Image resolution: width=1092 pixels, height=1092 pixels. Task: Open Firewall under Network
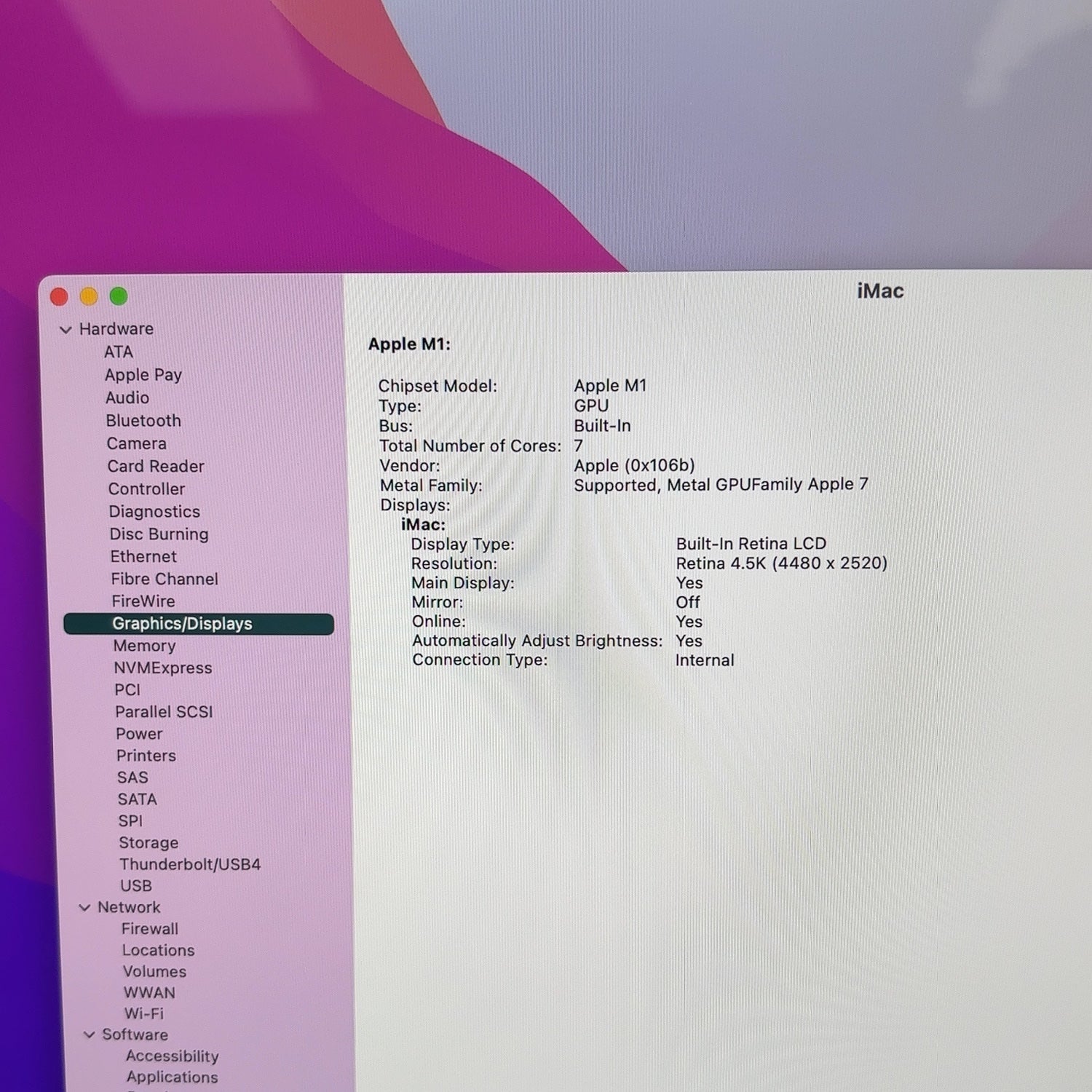[x=150, y=929]
